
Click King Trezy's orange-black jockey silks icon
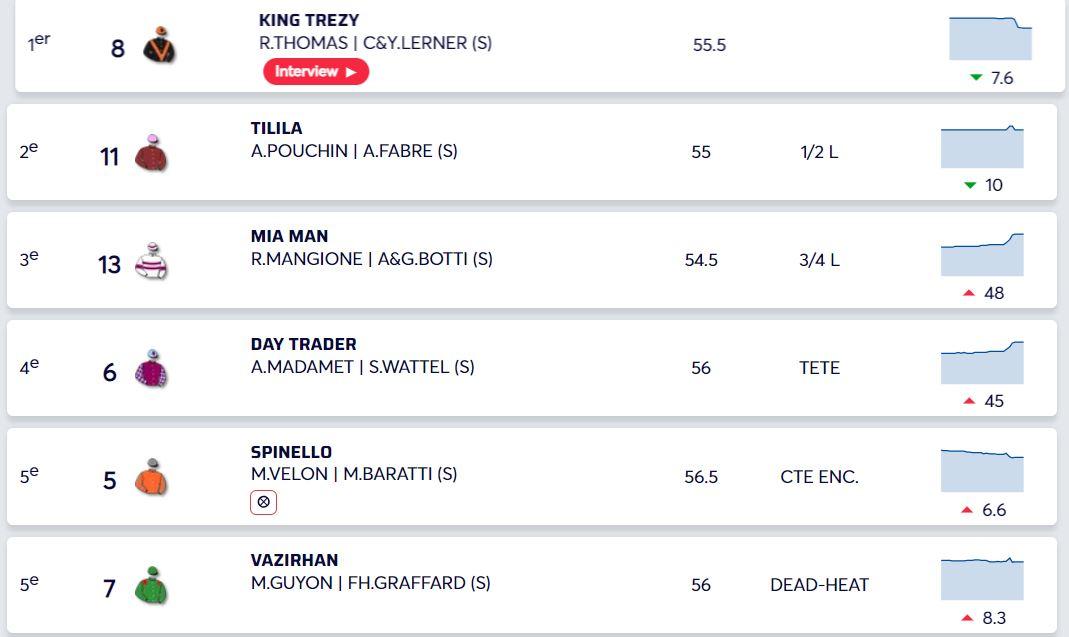158,46
